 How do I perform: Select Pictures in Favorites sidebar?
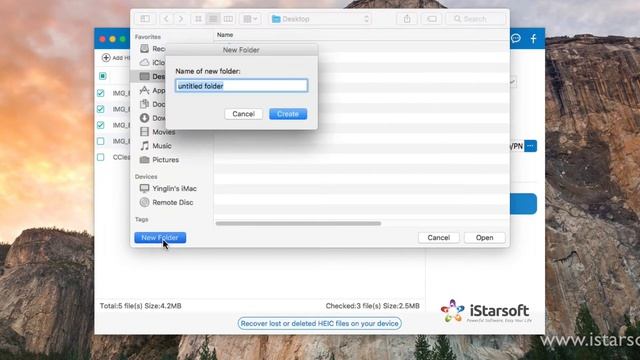159,160
